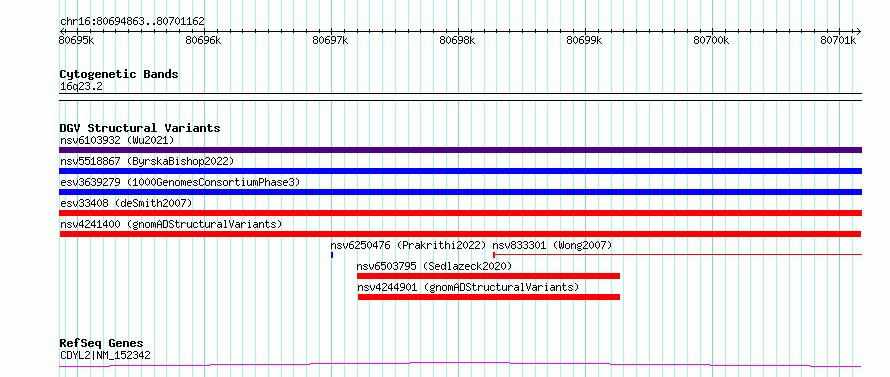890x377 pixels.
Task: Click the ruler's left end arrow
Action: [x=61, y=31]
